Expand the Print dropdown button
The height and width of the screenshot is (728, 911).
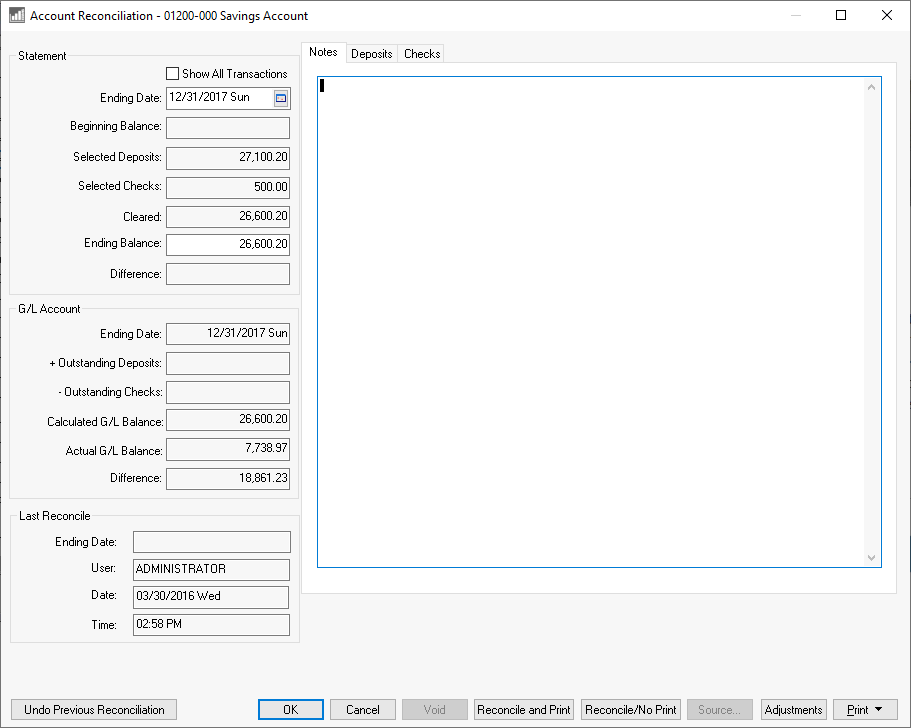[865, 709]
